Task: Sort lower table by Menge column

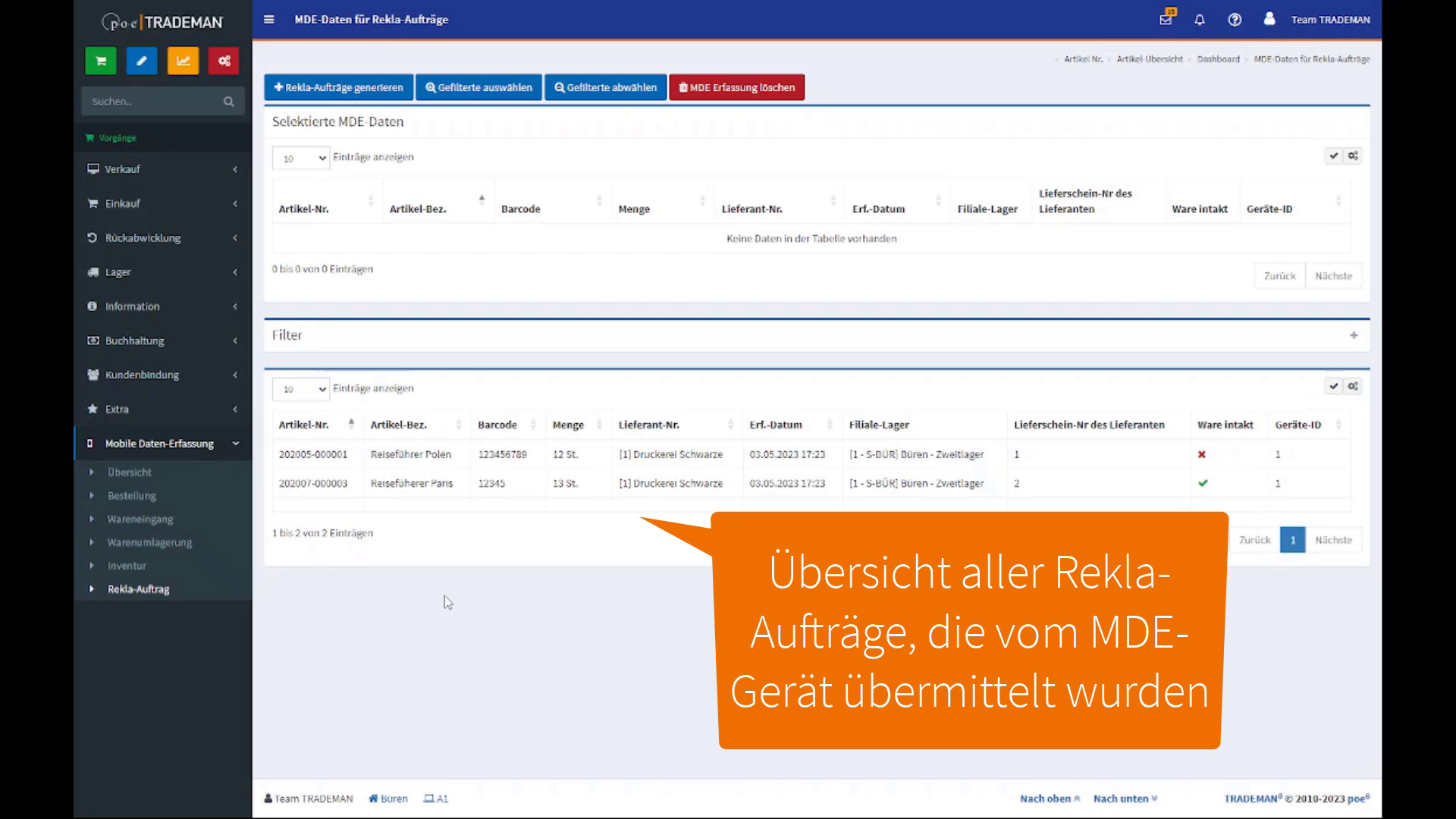Action: tap(578, 425)
